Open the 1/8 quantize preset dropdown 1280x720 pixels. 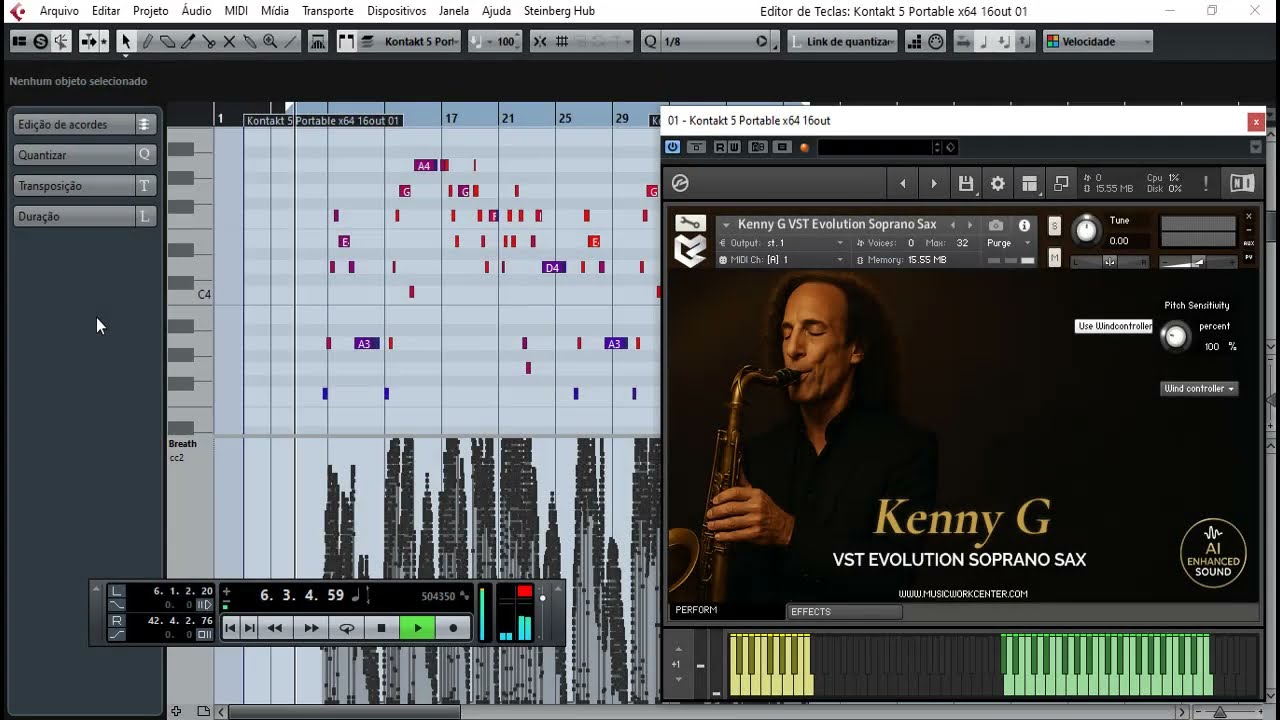[709, 42]
